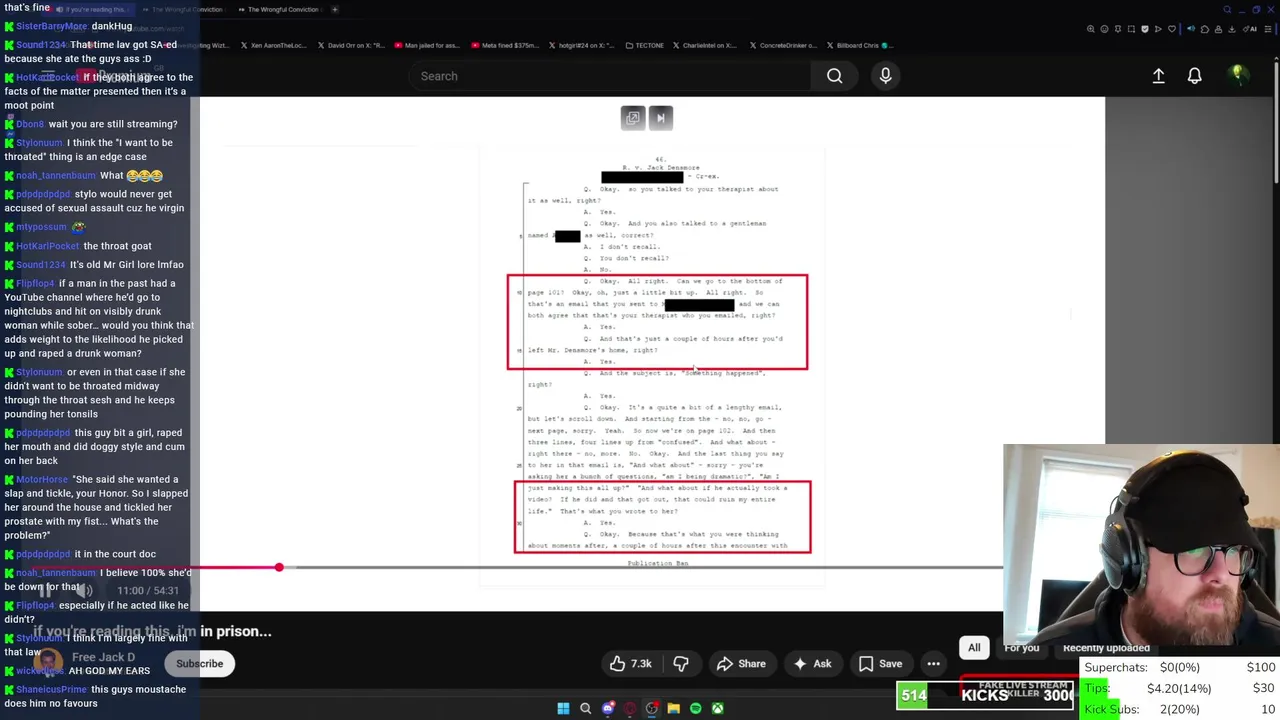Open the more actions ellipsis menu

[x=933, y=664]
